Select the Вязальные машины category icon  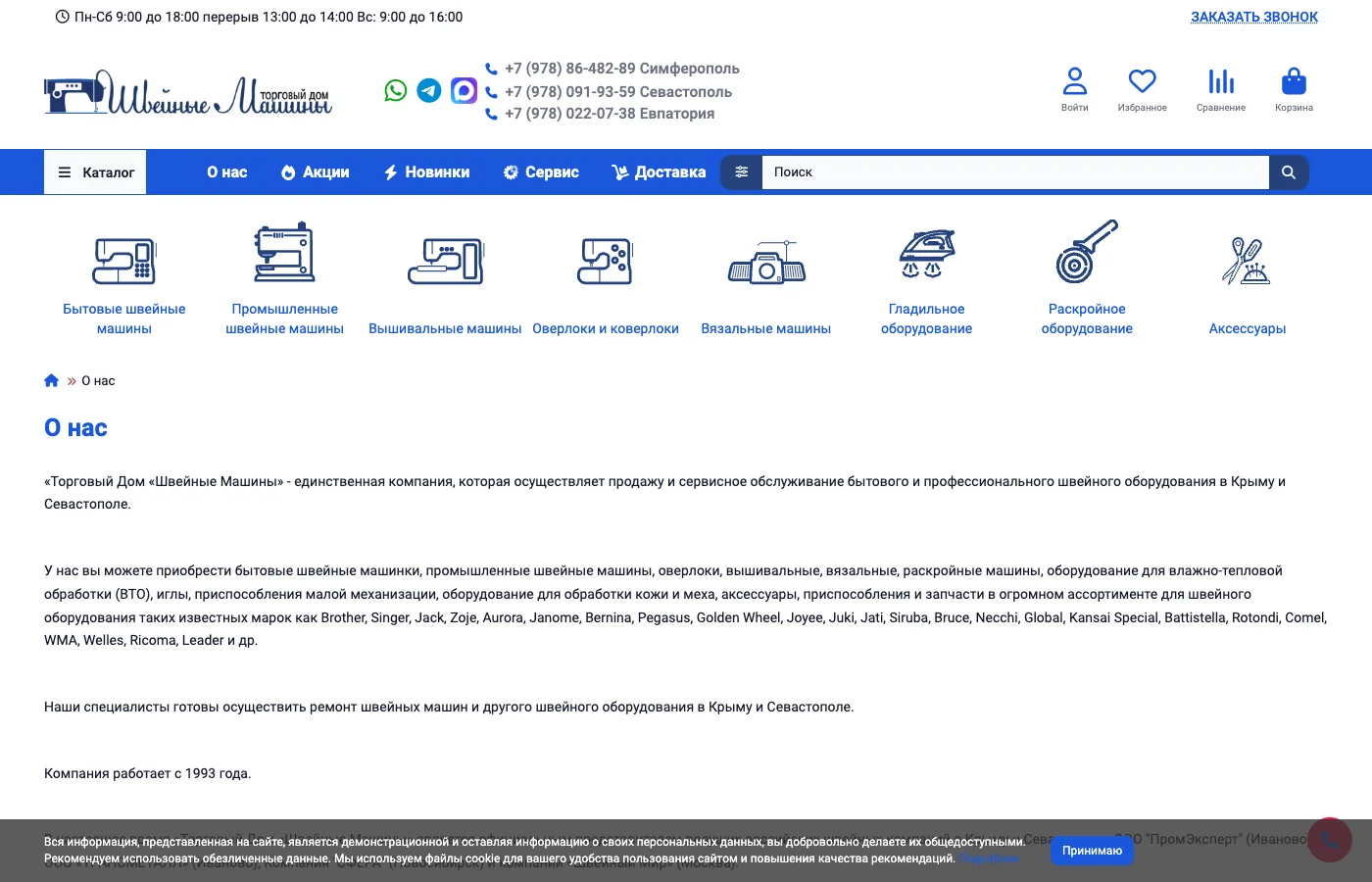tap(766, 264)
